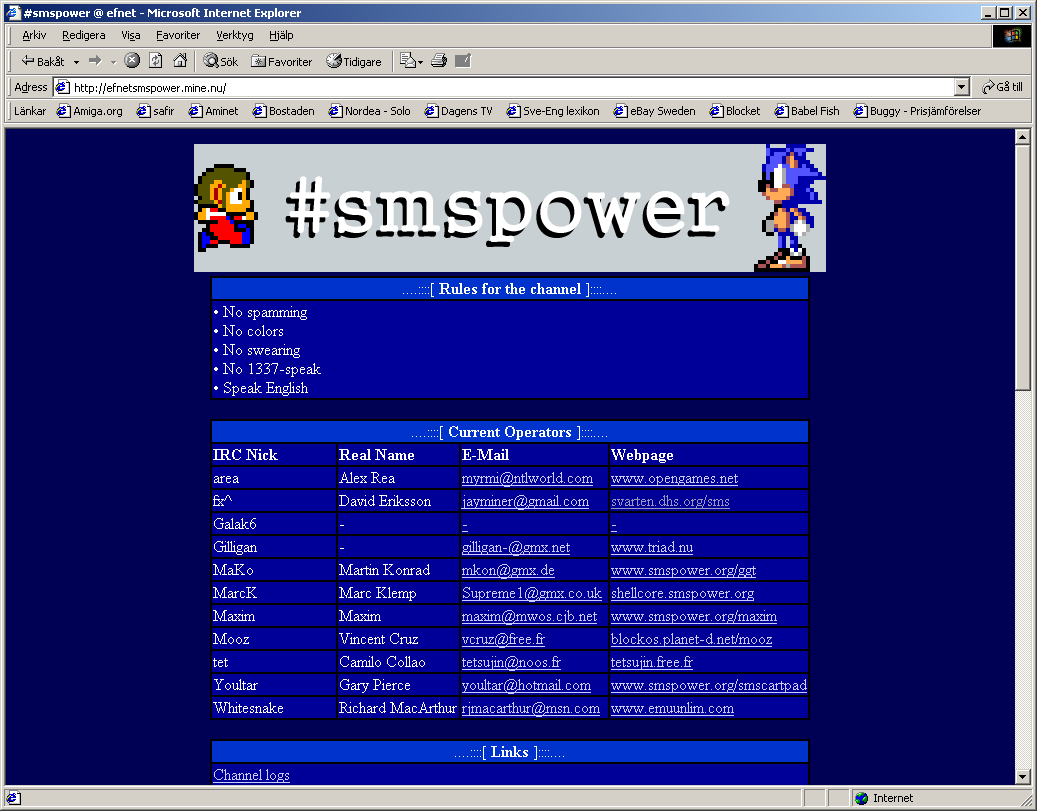Open the shellcore.smspower.org link

[x=683, y=593]
